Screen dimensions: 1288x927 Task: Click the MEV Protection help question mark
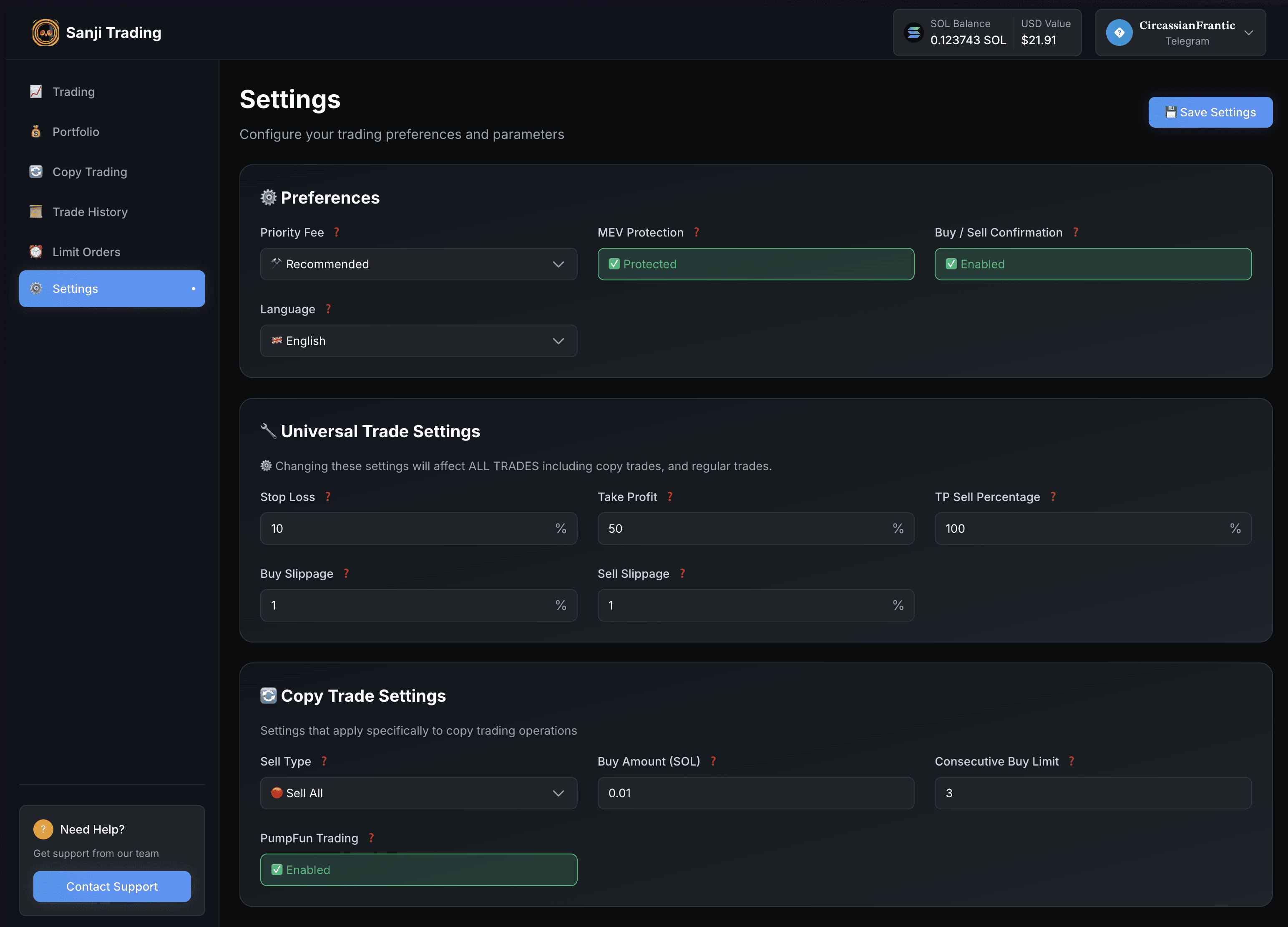(696, 232)
